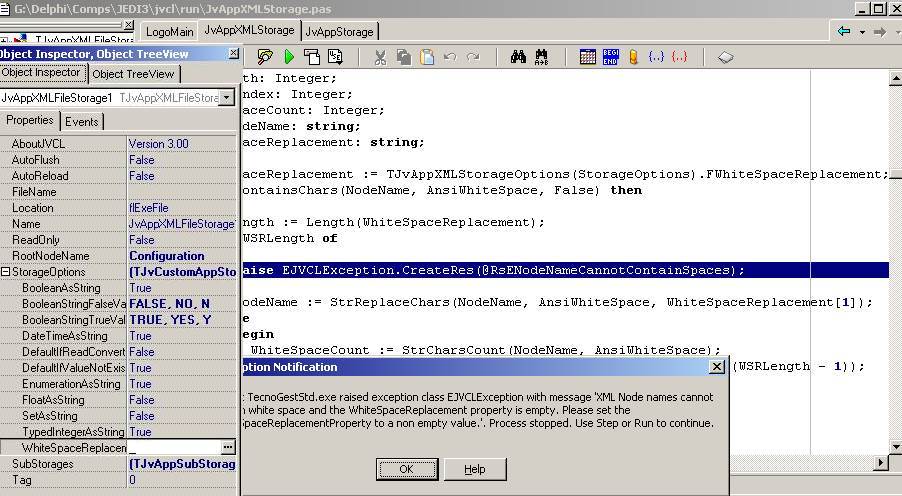Switch to the Events tab
This screenshot has width=902, height=496.
[x=82, y=122]
